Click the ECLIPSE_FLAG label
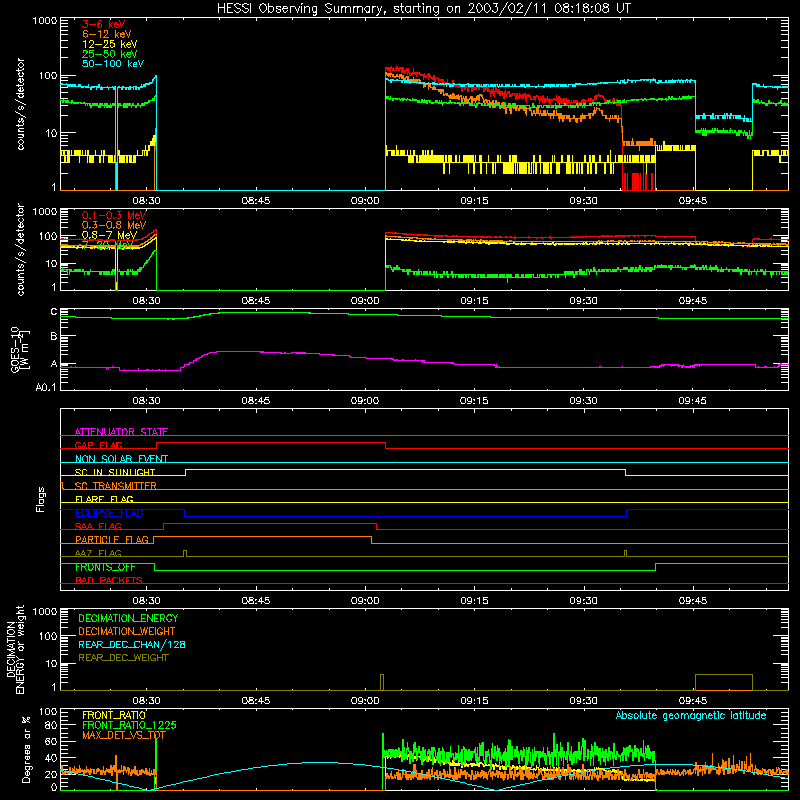 (109, 513)
